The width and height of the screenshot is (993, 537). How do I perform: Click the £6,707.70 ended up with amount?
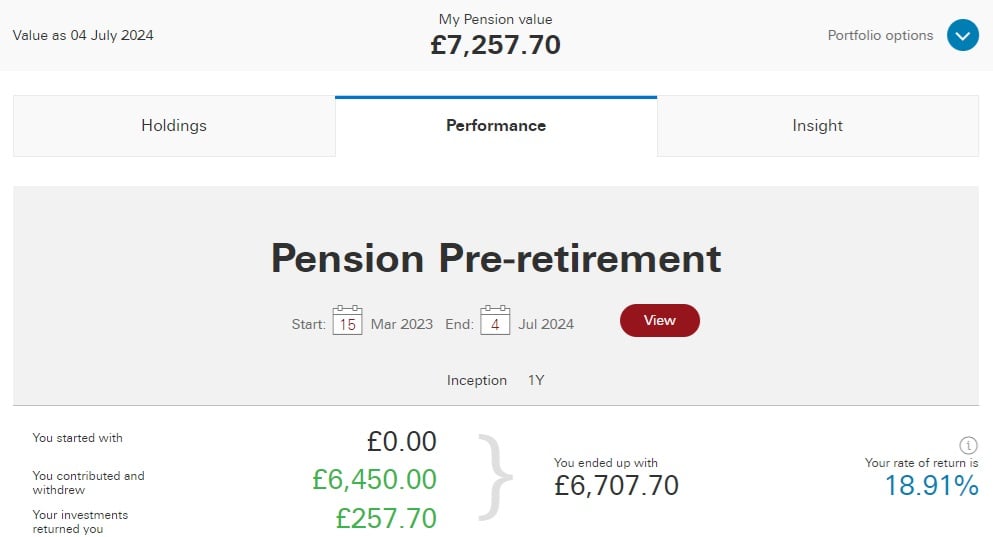tap(616, 486)
